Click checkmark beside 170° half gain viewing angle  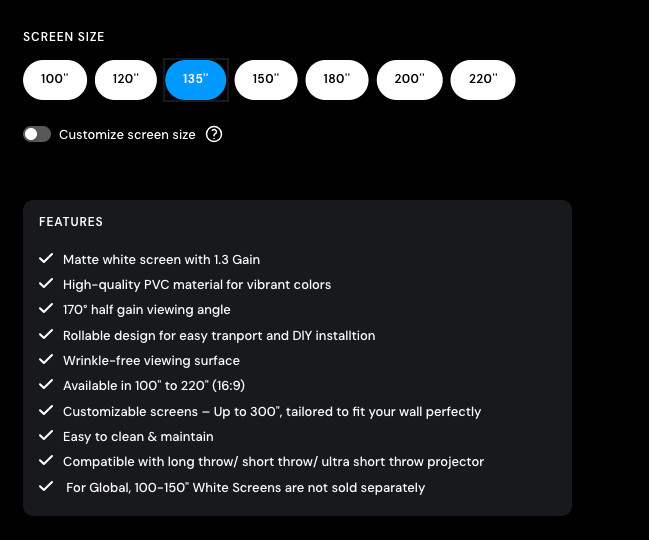tap(45, 310)
